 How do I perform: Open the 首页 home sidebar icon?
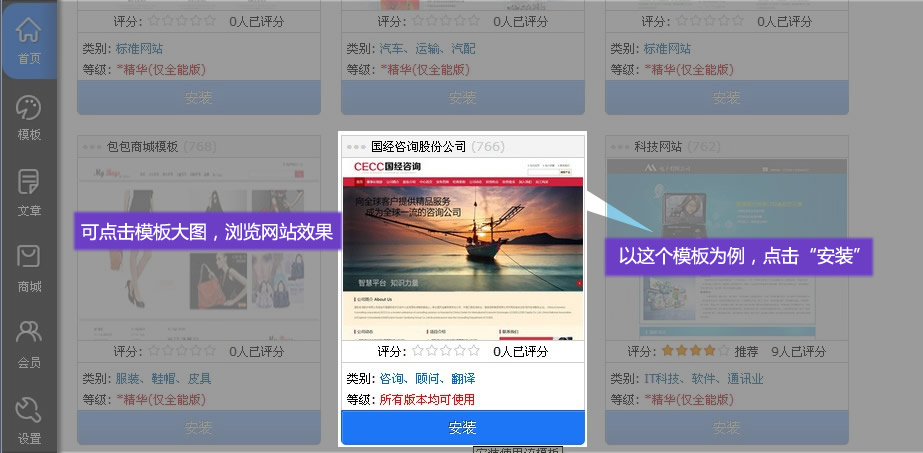[29, 40]
